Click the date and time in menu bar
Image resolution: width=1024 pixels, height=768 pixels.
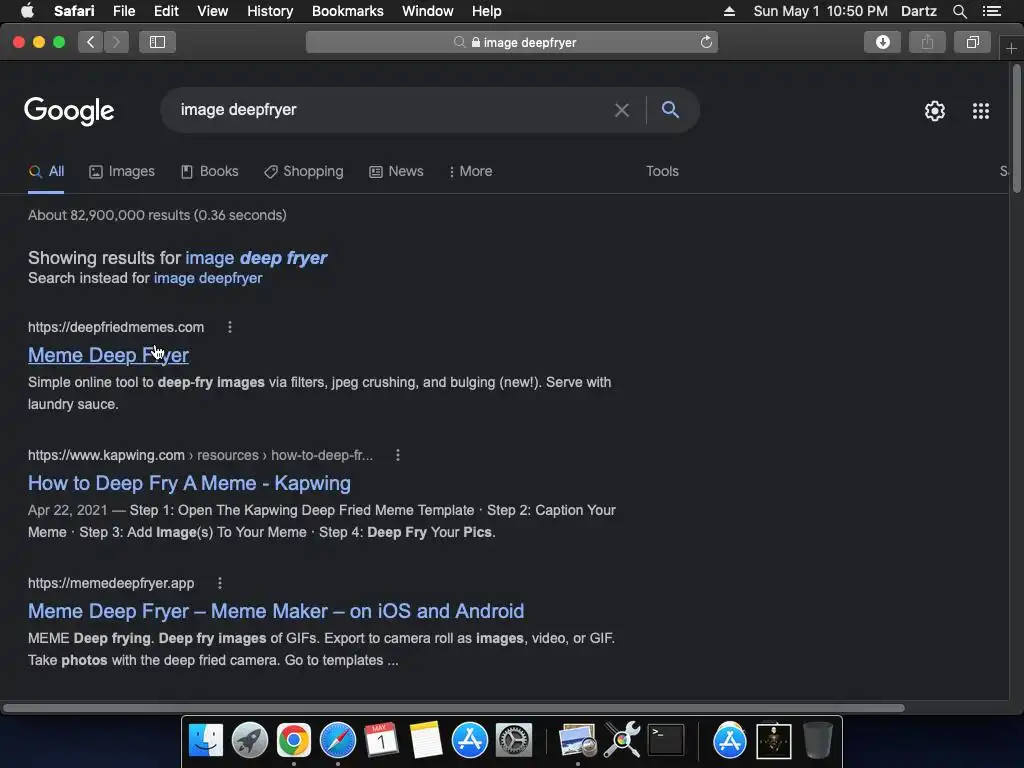pyautogui.click(x=820, y=11)
